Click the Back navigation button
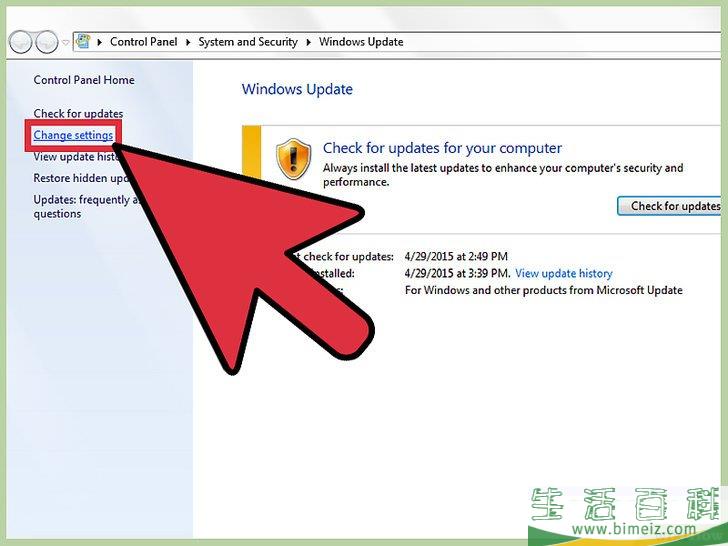 tap(20, 42)
